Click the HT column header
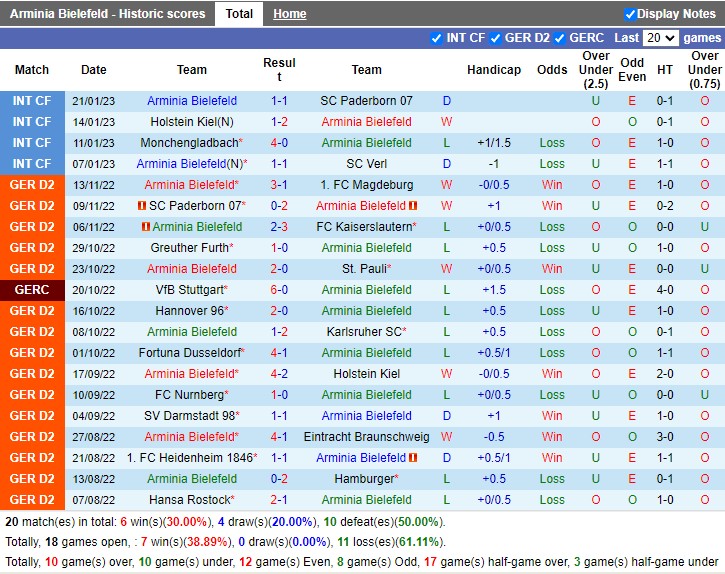The height and width of the screenshot is (574, 725). (x=665, y=70)
